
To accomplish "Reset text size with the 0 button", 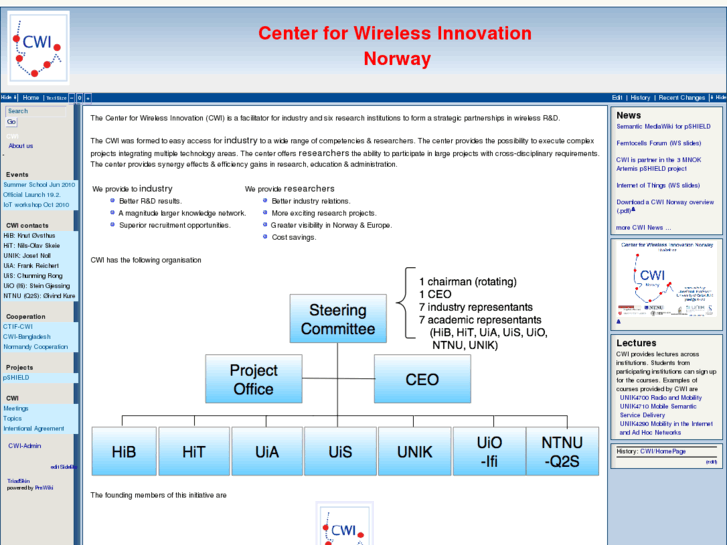I will 79,98.
